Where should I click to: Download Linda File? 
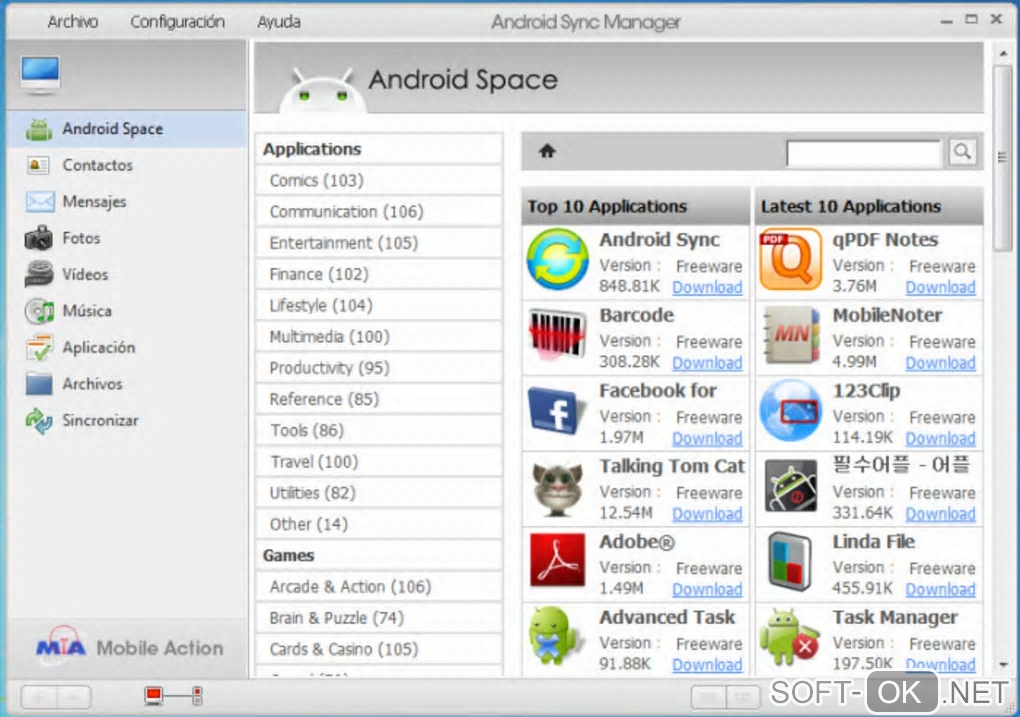pos(941,589)
